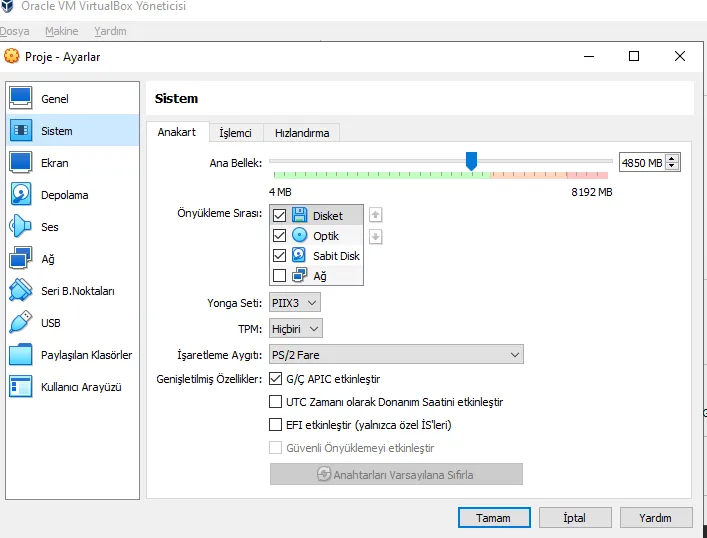
Task: Switch to the Hızlandırma tab
Action: pyautogui.click(x=302, y=133)
